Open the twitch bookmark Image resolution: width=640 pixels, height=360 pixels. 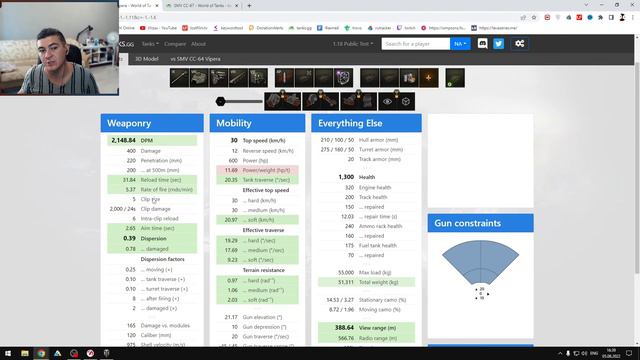pos(406,28)
